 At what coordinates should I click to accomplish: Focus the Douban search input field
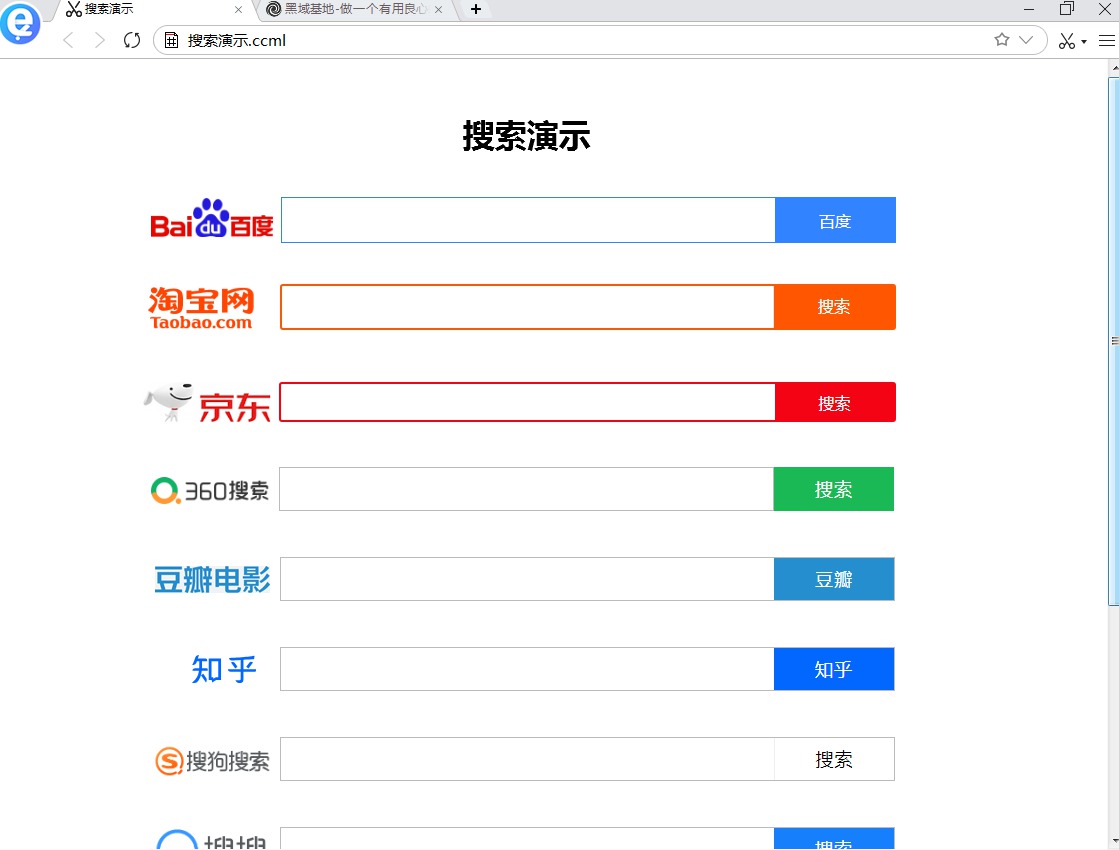(x=527, y=579)
